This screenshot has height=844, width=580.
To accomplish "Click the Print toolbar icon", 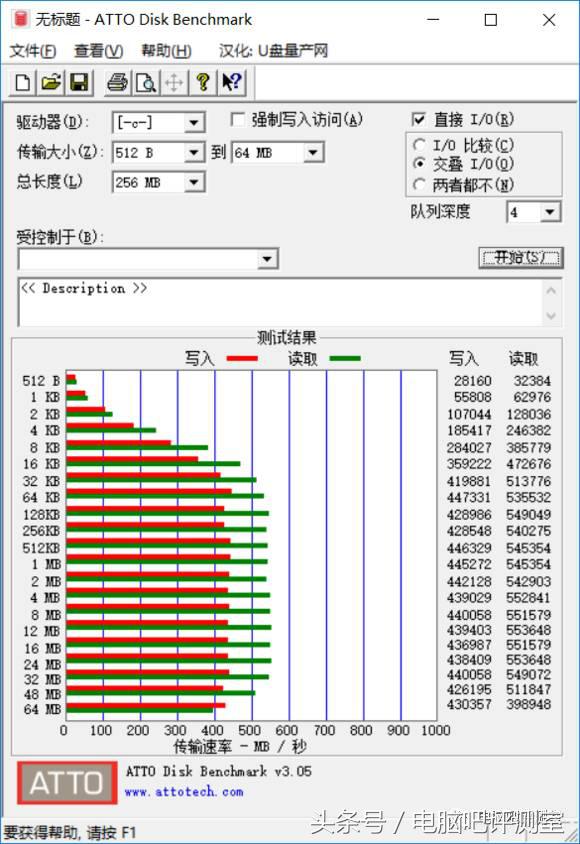I will click(x=117, y=82).
